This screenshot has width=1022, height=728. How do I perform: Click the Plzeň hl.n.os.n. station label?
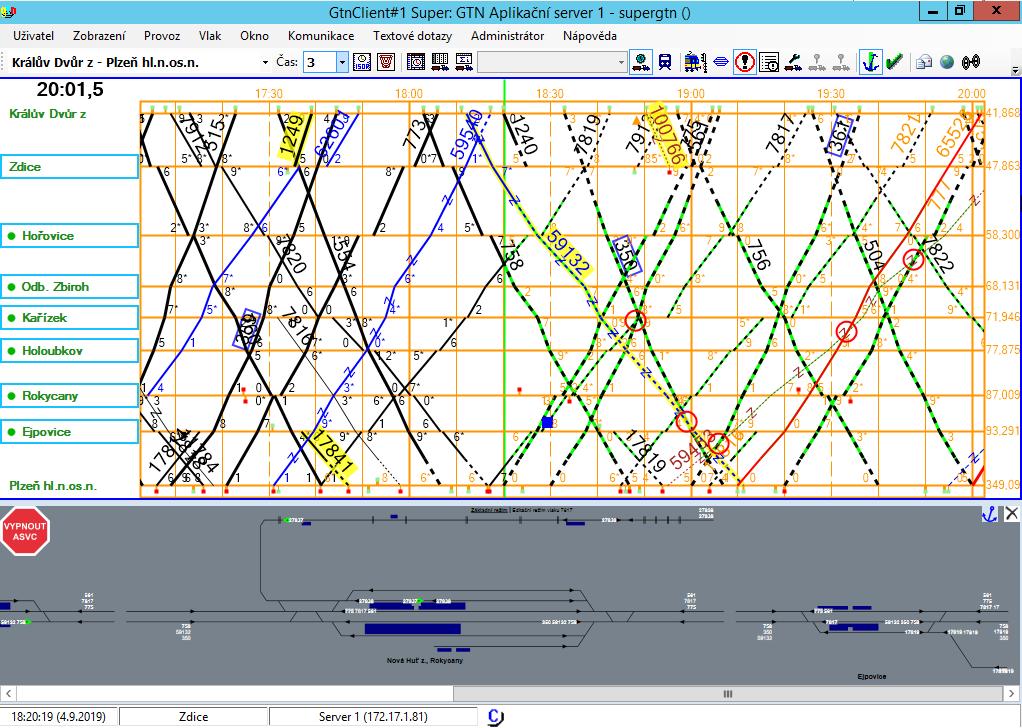[53, 486]
